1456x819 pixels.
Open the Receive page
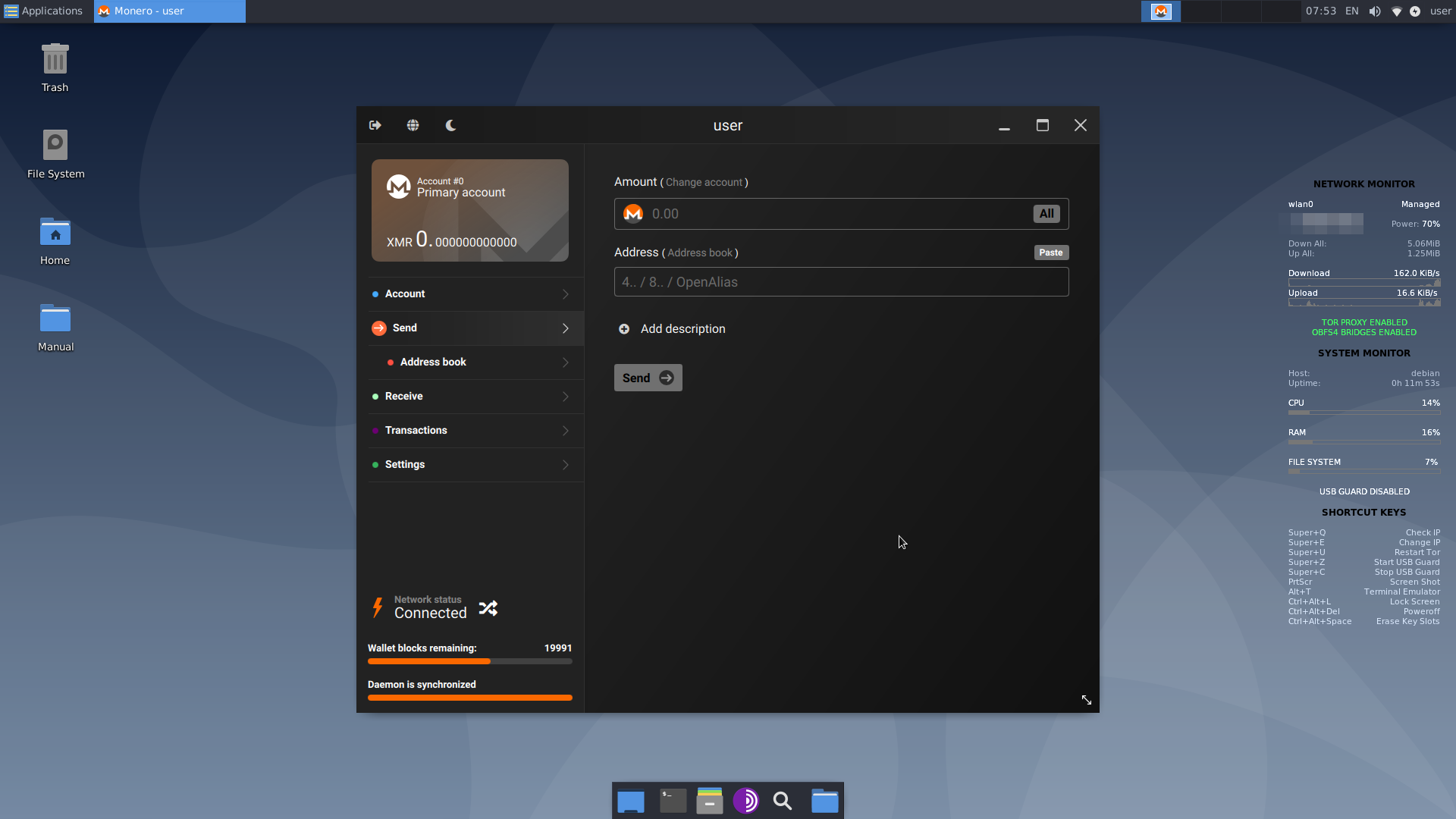[404, 396]
